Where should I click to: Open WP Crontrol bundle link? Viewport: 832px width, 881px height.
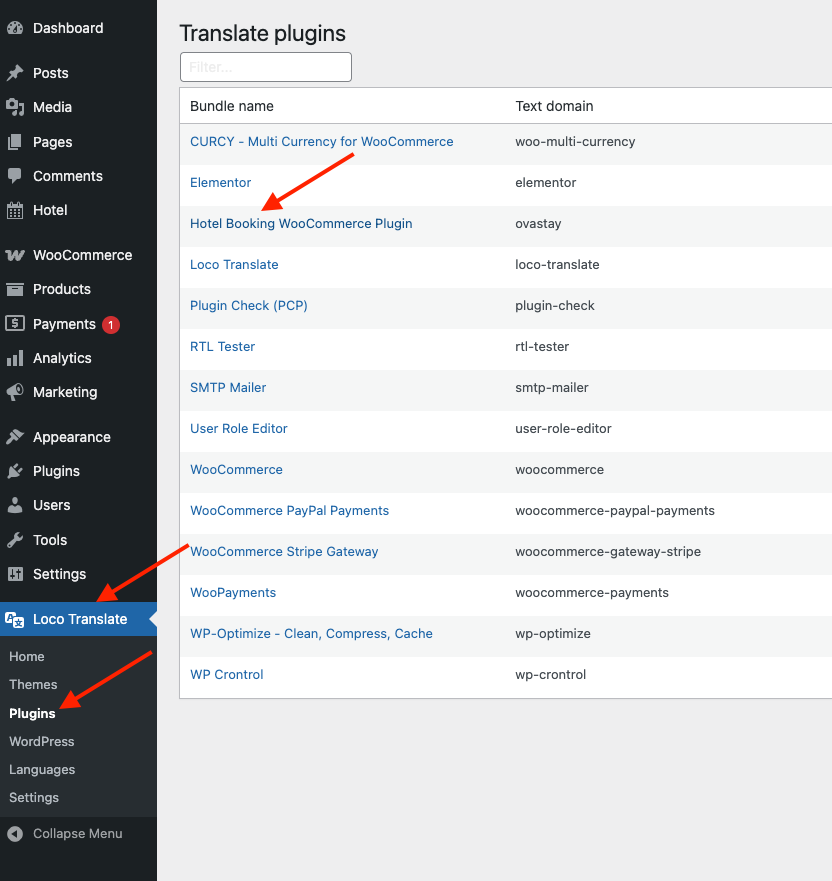[227, 675]
